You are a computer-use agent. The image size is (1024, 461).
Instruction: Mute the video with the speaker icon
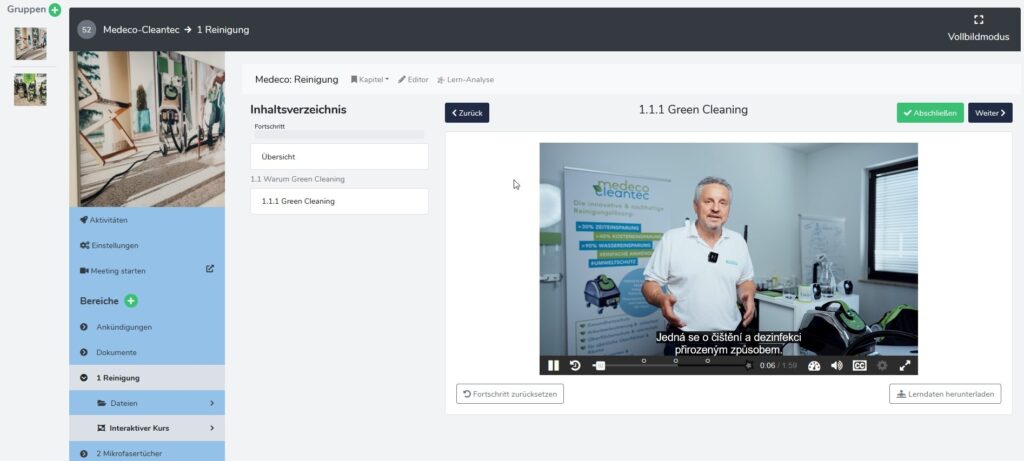(837, 366)
